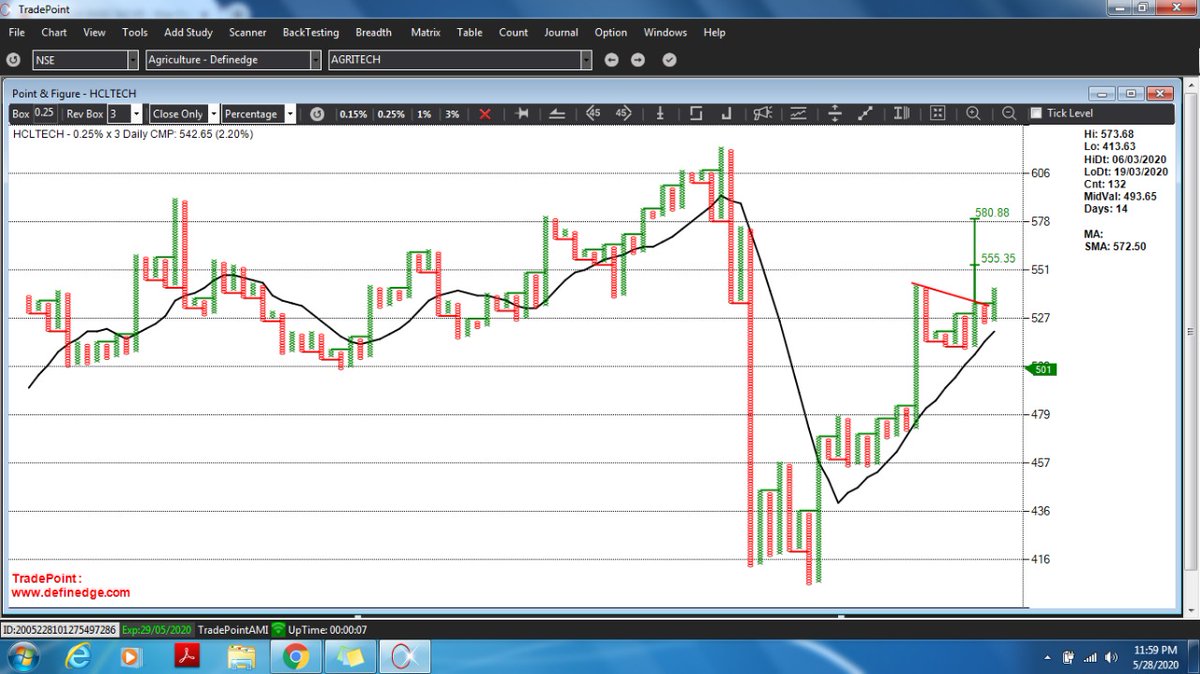Click the fit-to-screen grid icon
The width and height of the screenshot is (1200, 674).
pyautogui.click(x=937, y=114)
